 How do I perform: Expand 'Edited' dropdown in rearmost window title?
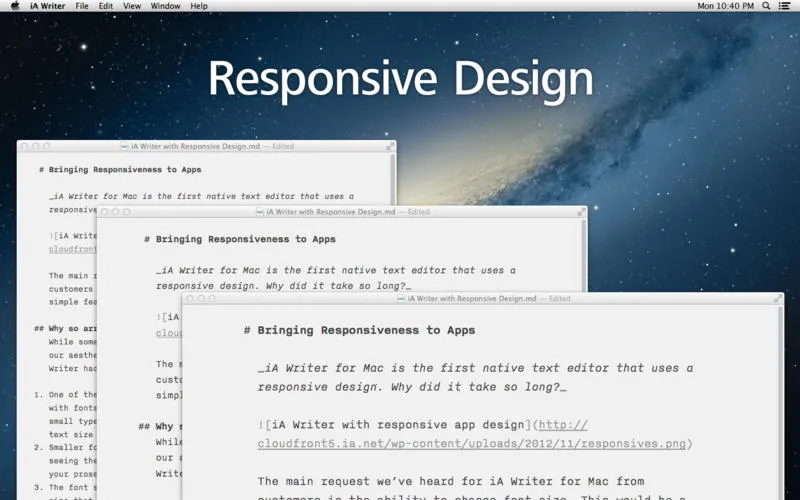(283, 146)
